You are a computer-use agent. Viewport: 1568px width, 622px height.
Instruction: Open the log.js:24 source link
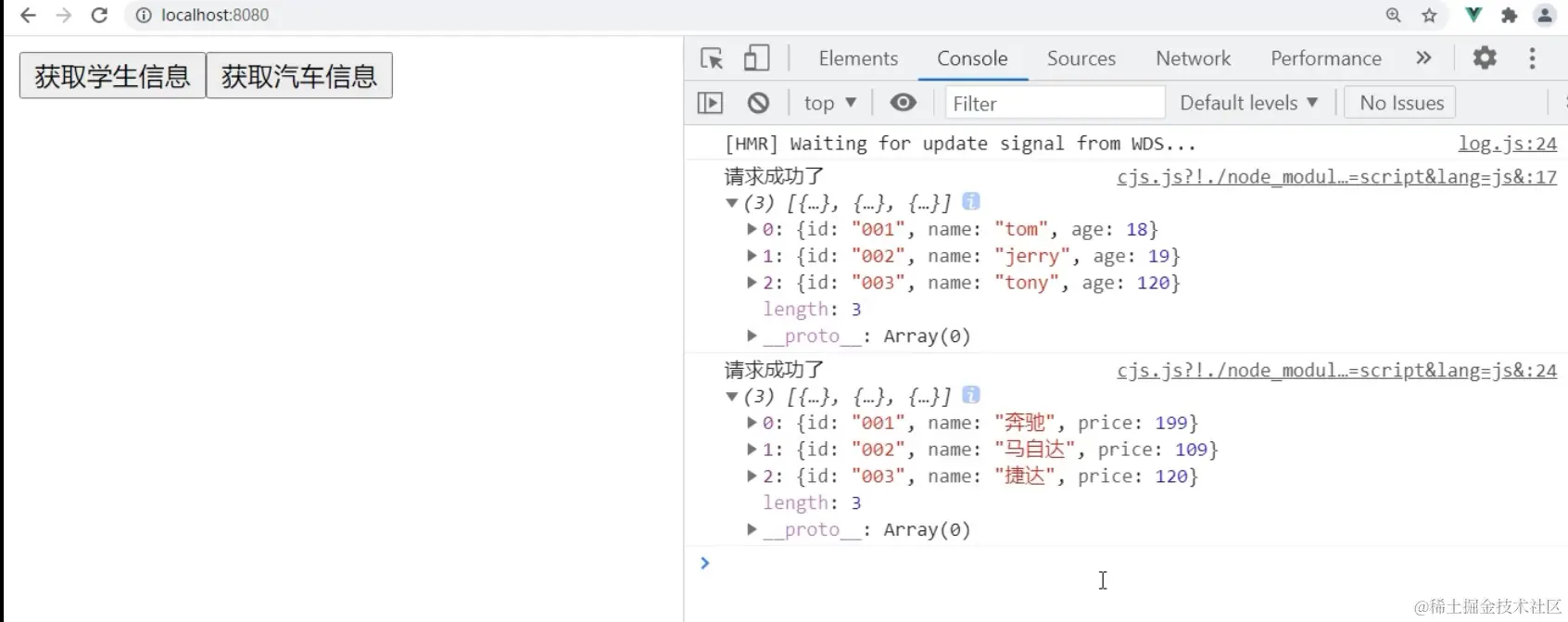[x=1507, y=144]
